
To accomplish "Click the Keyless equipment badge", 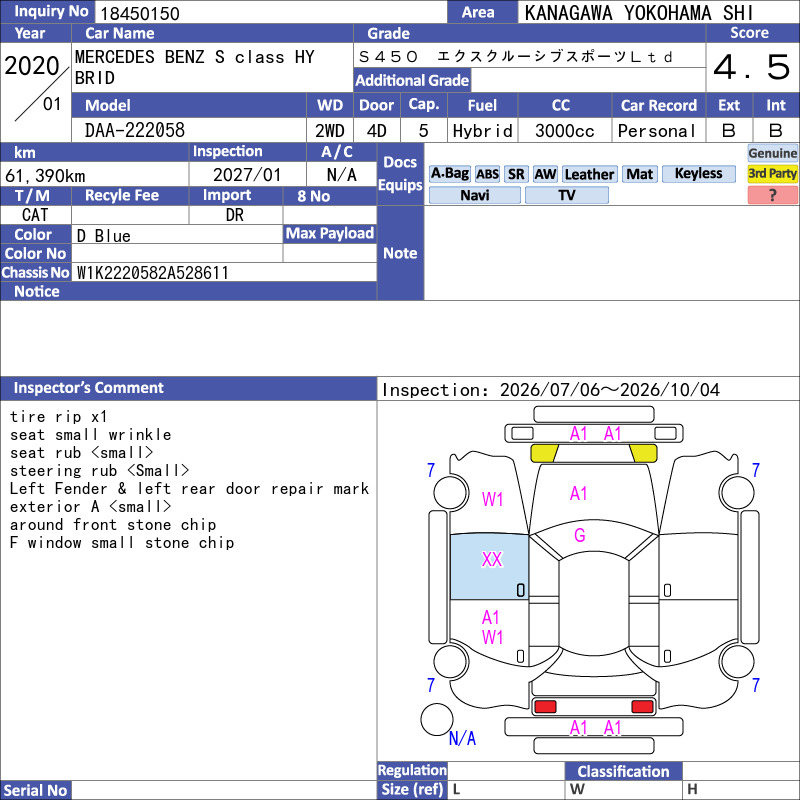I will (x=698, y=173).
